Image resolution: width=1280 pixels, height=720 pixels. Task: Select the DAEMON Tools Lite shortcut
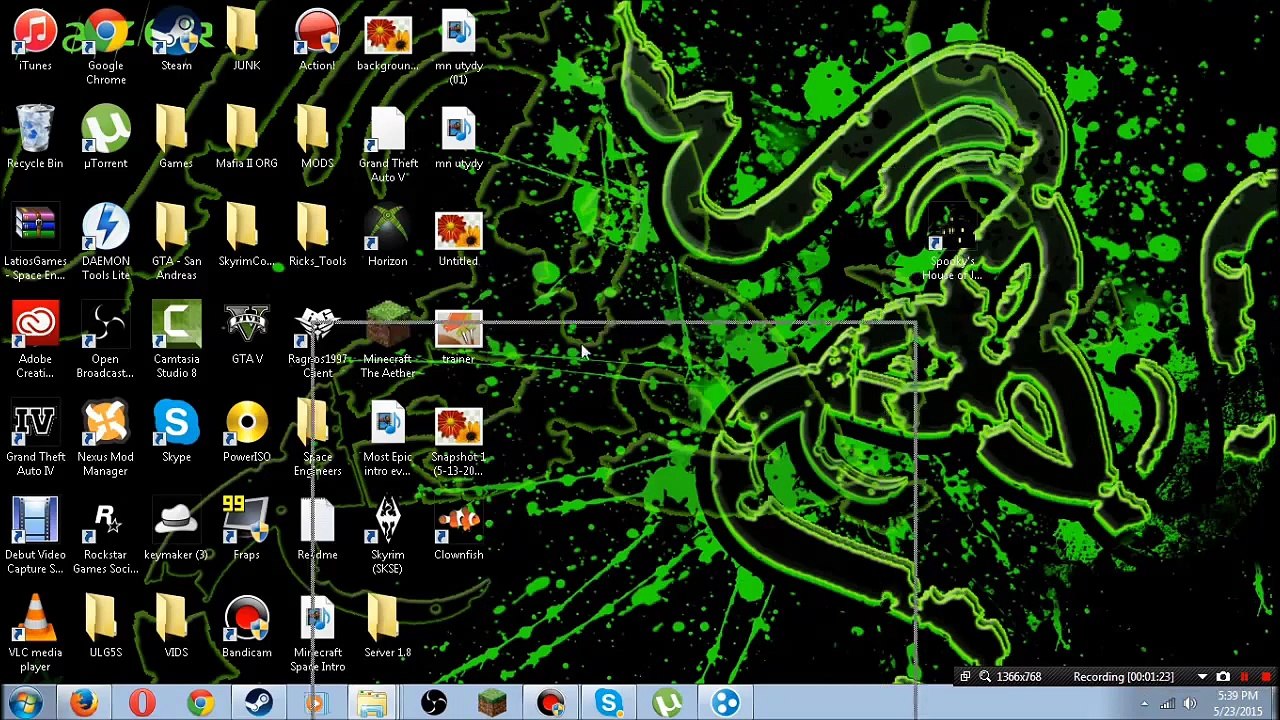(x=105, y=243)
